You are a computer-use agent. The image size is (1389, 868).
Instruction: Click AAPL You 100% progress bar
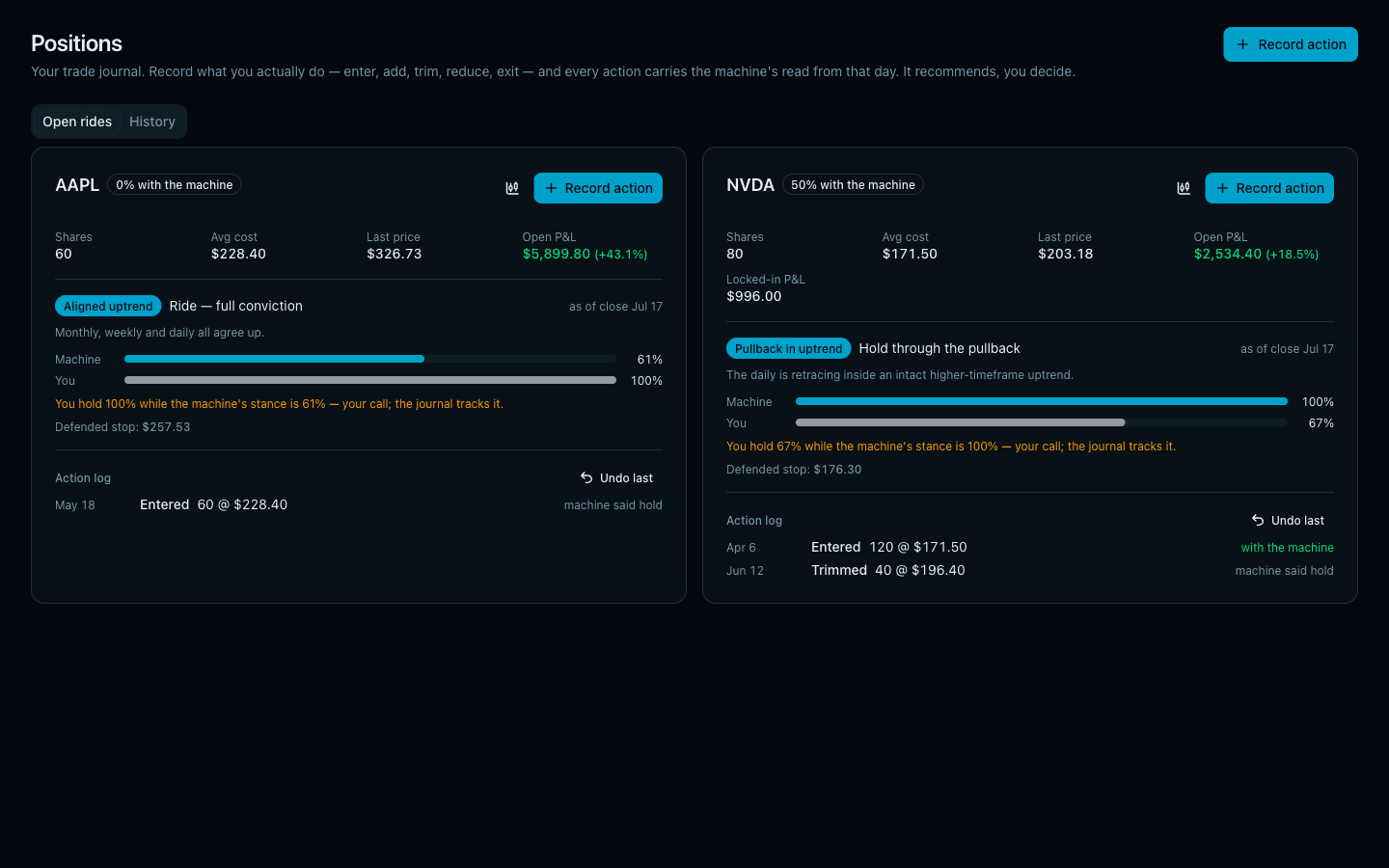coord(370,380)
